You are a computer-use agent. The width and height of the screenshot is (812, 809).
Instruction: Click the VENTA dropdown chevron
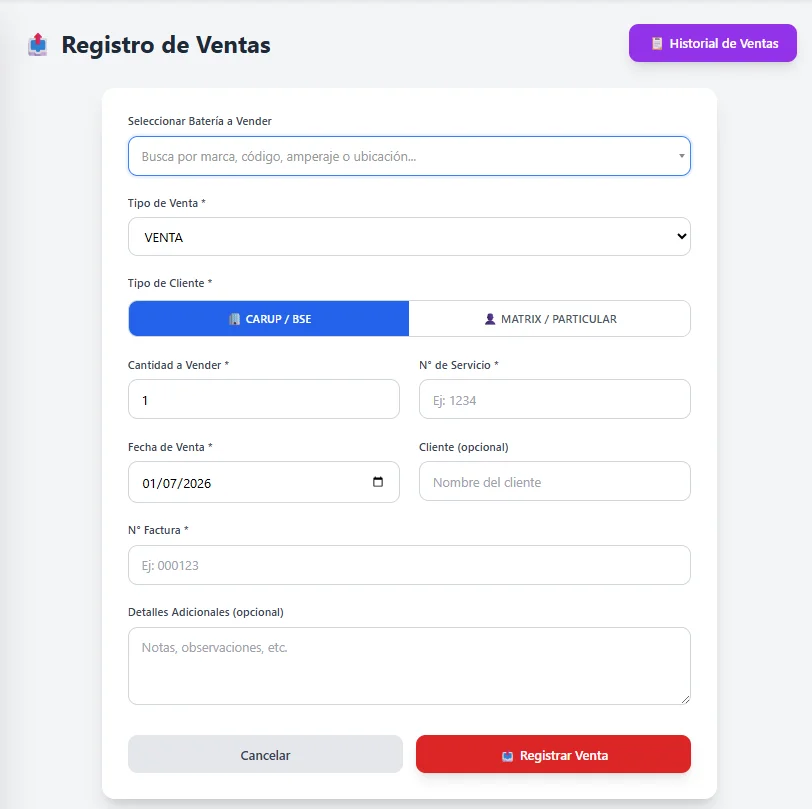[682, 236]
